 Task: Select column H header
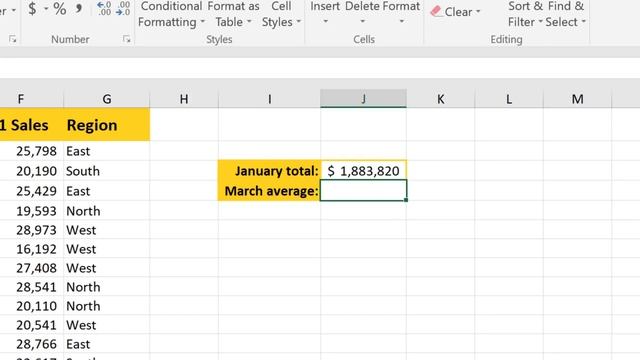184,99
